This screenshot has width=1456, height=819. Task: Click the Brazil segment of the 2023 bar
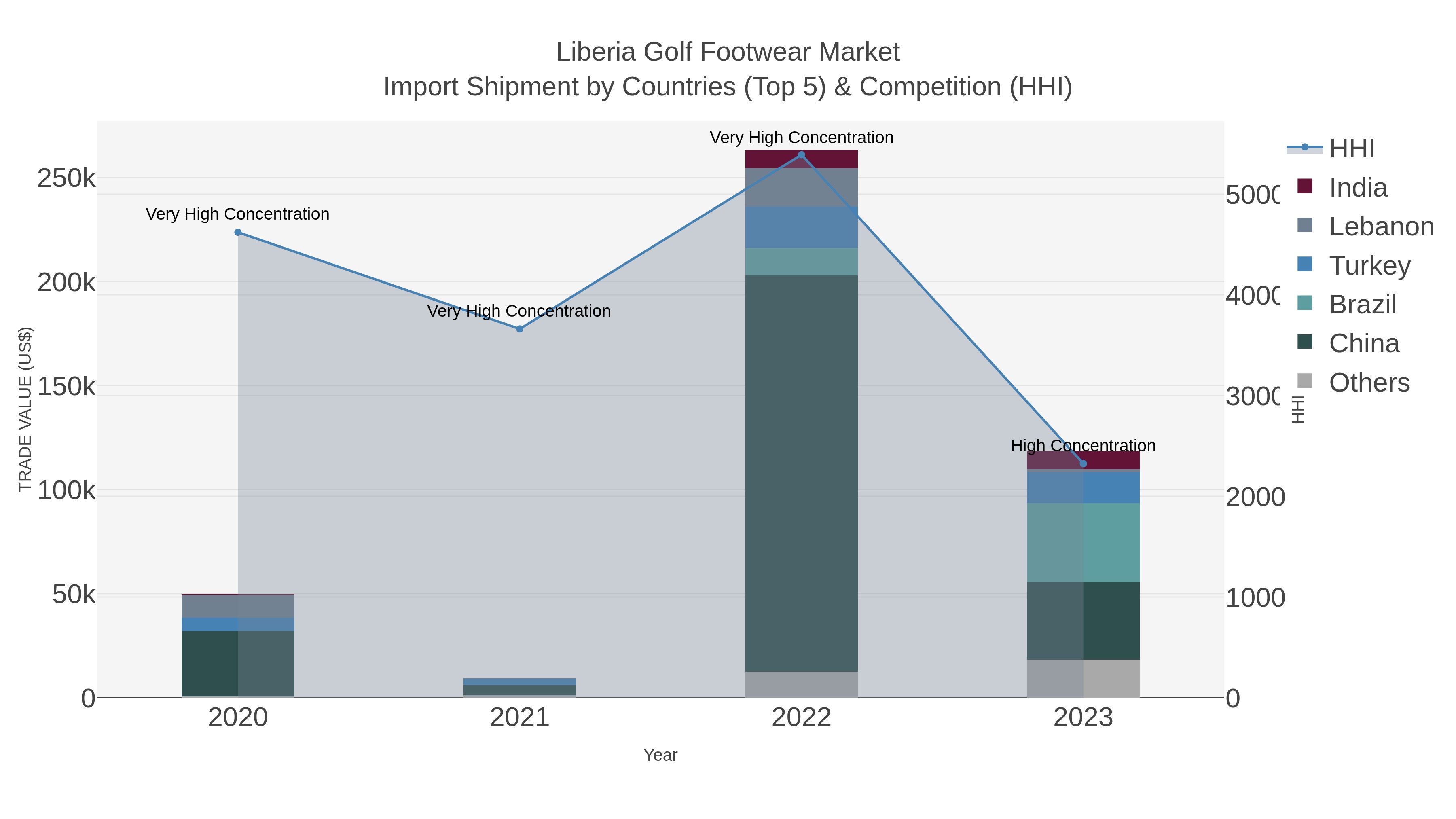point(1084,543)
